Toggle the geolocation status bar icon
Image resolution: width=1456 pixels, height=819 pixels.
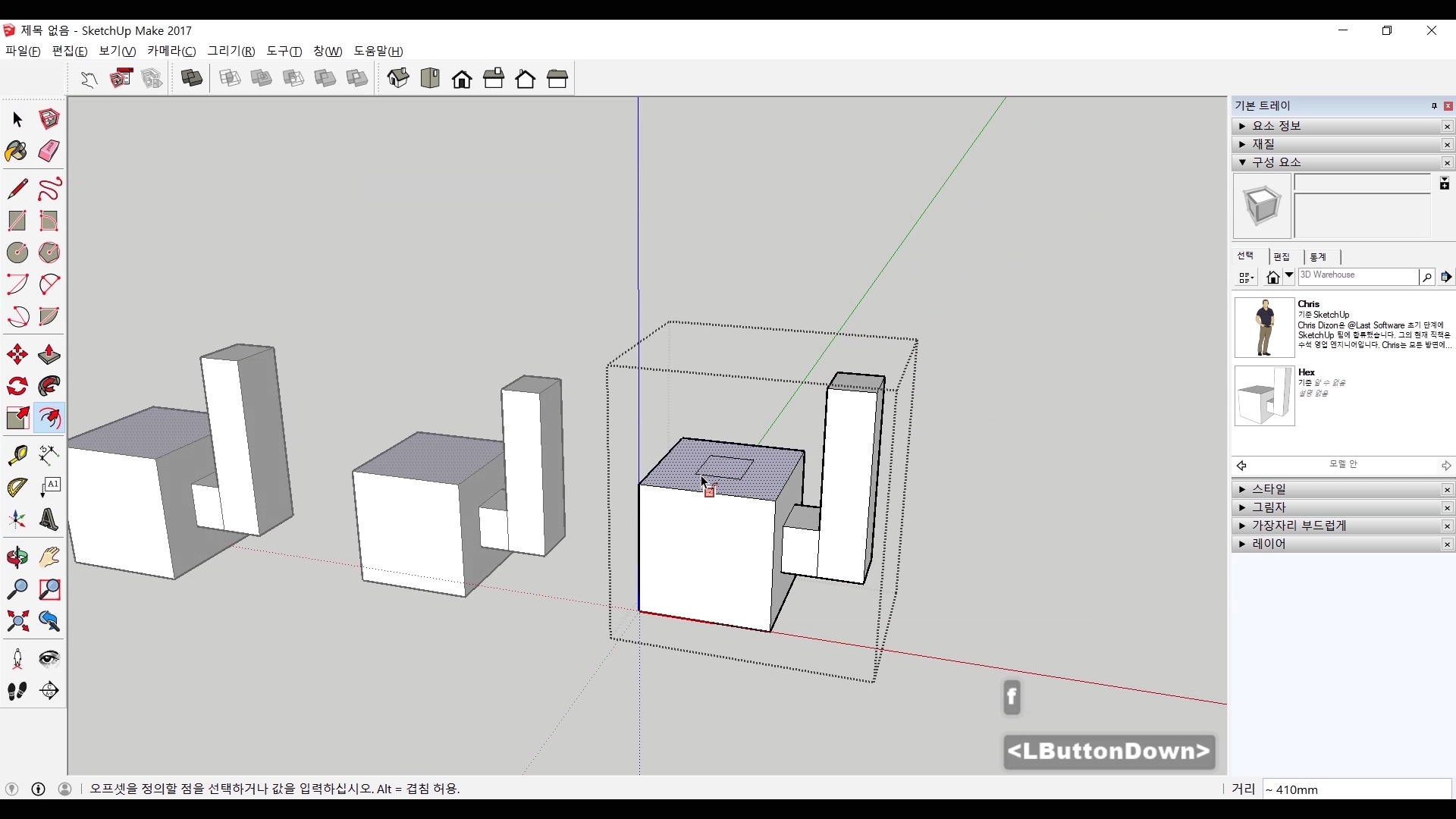point(11,789)
